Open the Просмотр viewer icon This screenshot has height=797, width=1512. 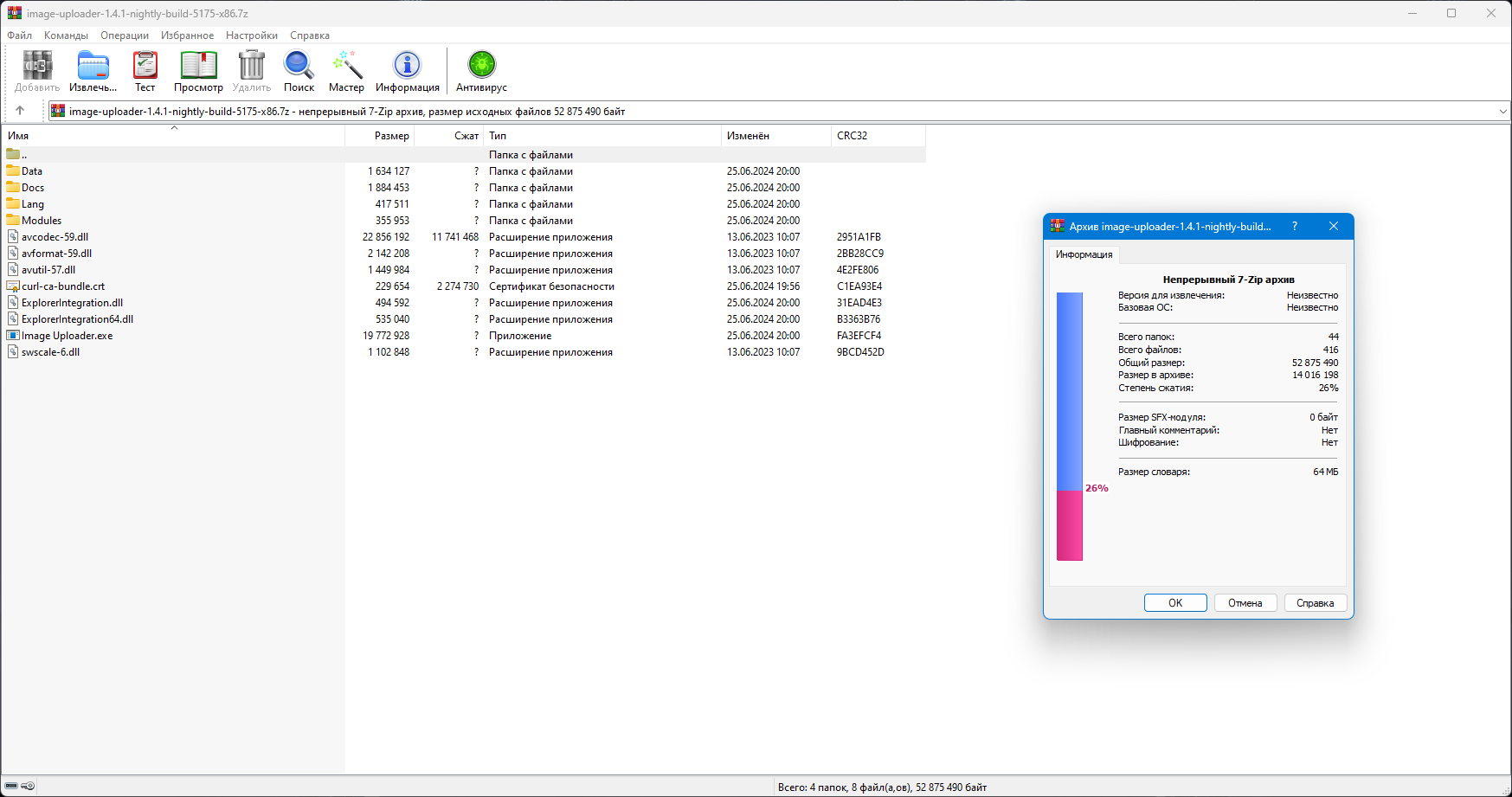tap(198, 65)
